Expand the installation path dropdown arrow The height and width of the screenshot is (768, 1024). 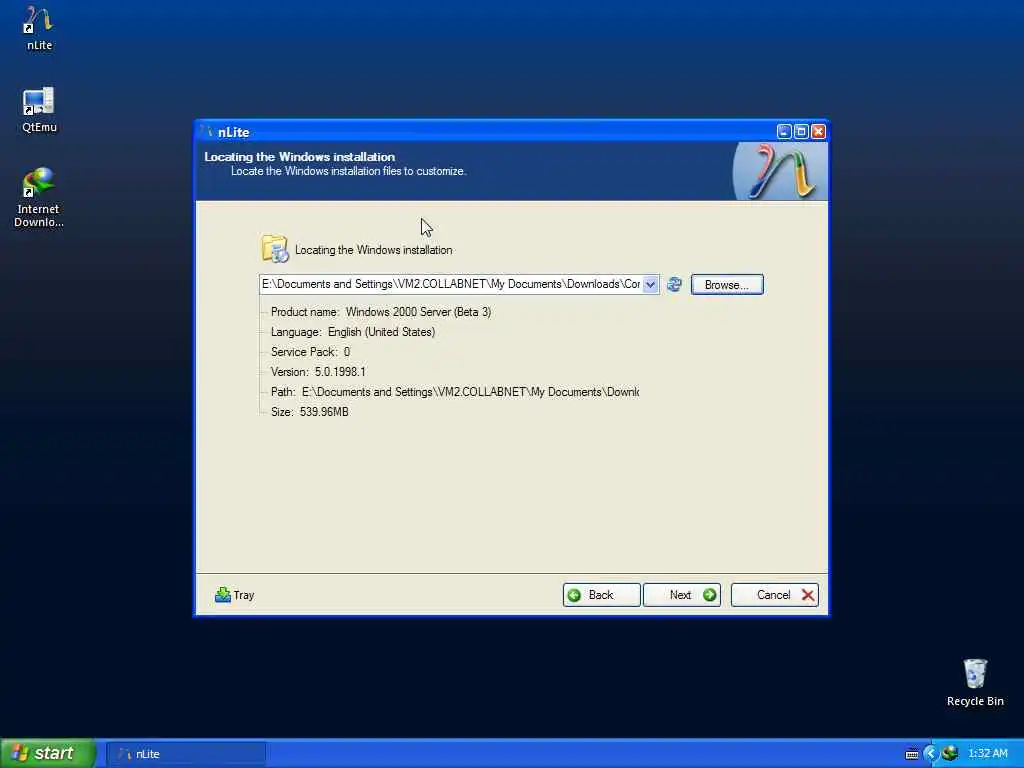pos(650,285)
